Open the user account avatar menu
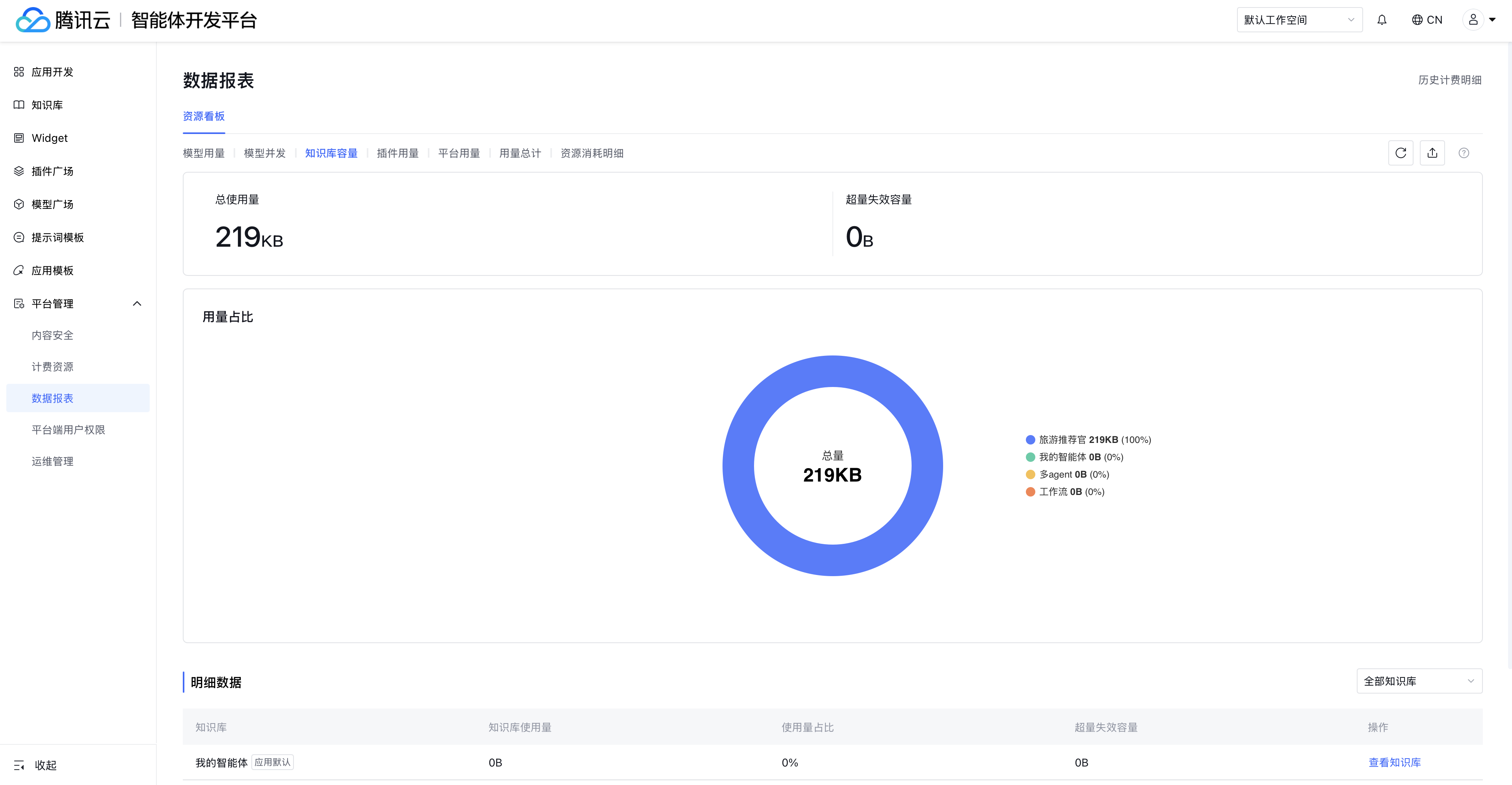The image size is (1512, 785). 1473,20
